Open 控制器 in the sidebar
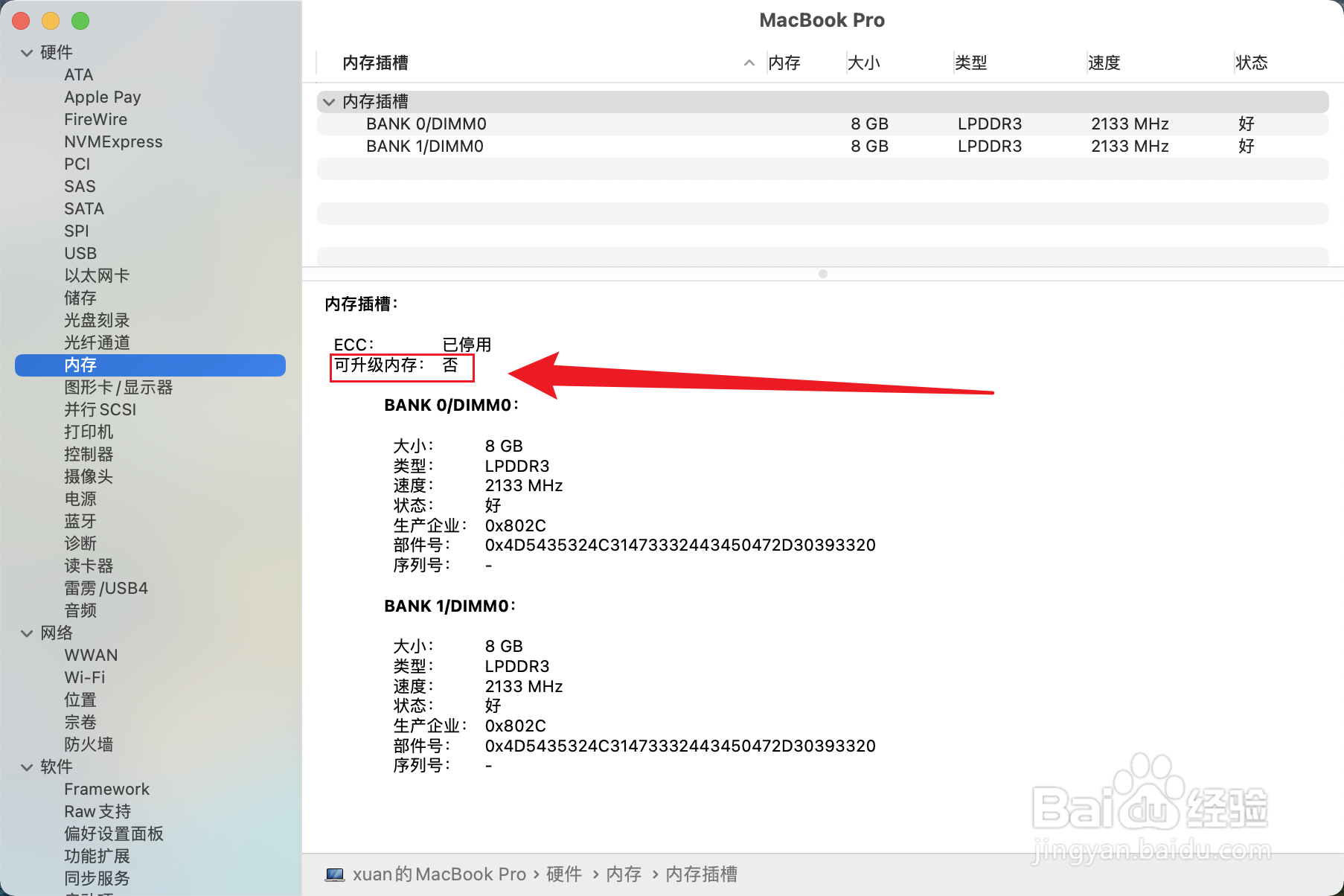 (89, 455)
